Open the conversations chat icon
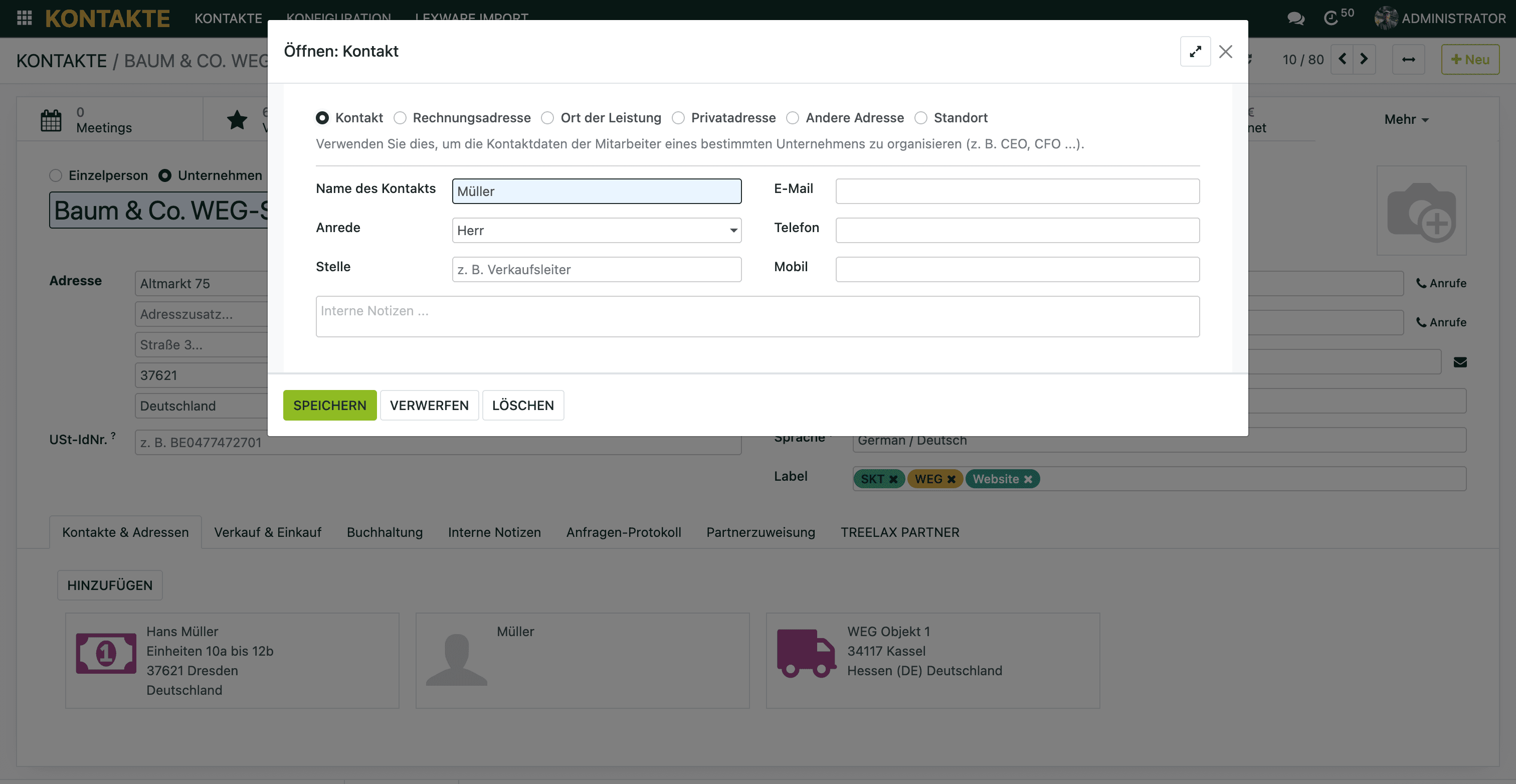The width and height of the screenshot is (1516, 784). point(1295,18)
